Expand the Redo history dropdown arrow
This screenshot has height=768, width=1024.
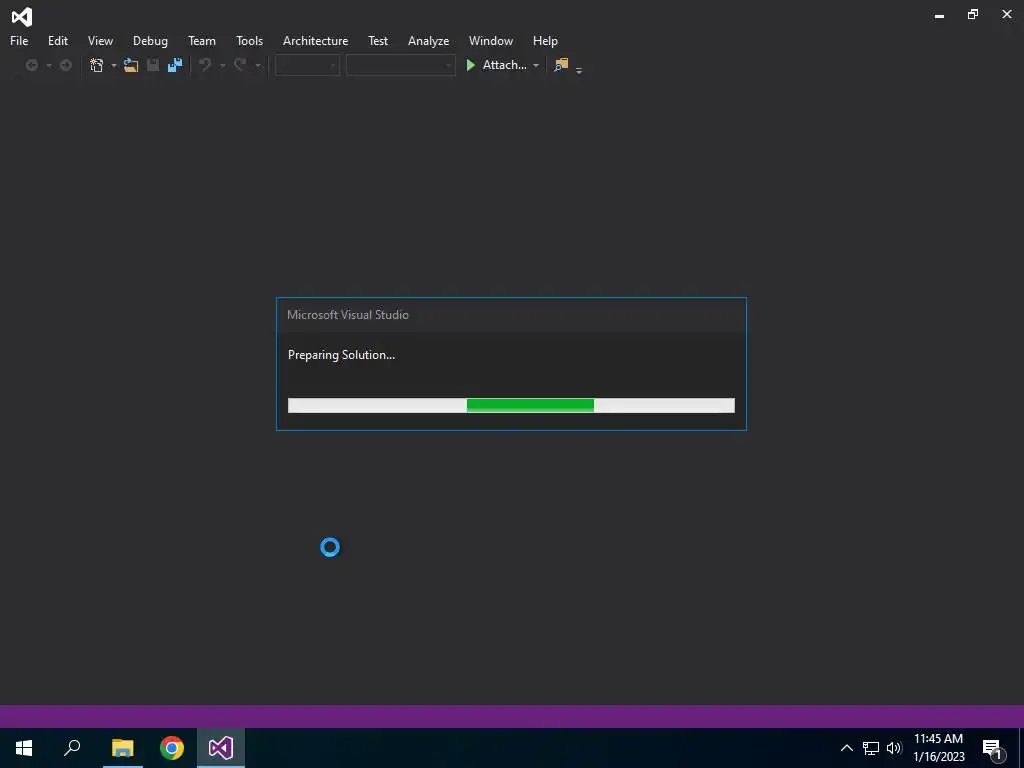coord(257,65)
